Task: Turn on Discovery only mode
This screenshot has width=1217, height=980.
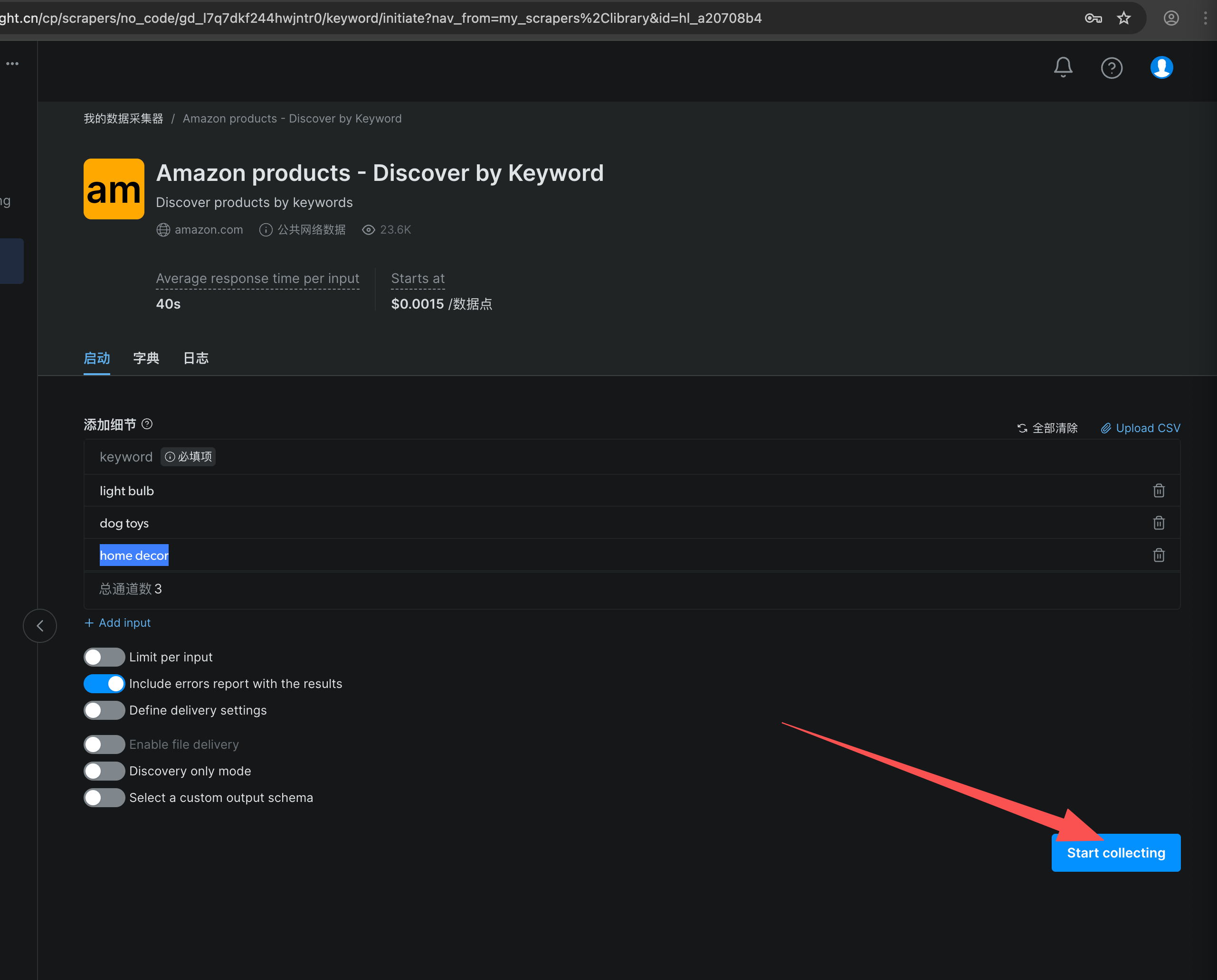Action: click(104, 771)
